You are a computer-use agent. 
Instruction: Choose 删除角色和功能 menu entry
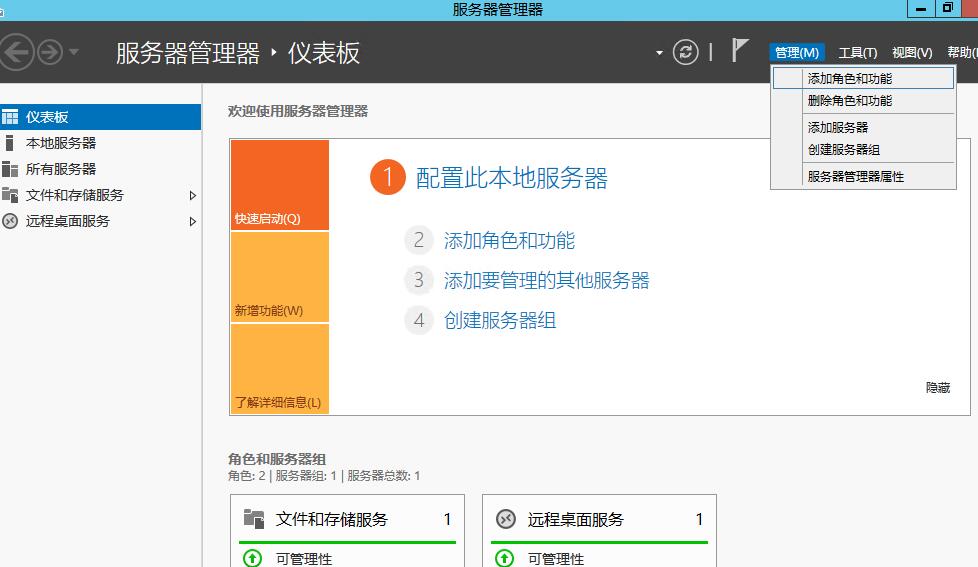[850, 100]
